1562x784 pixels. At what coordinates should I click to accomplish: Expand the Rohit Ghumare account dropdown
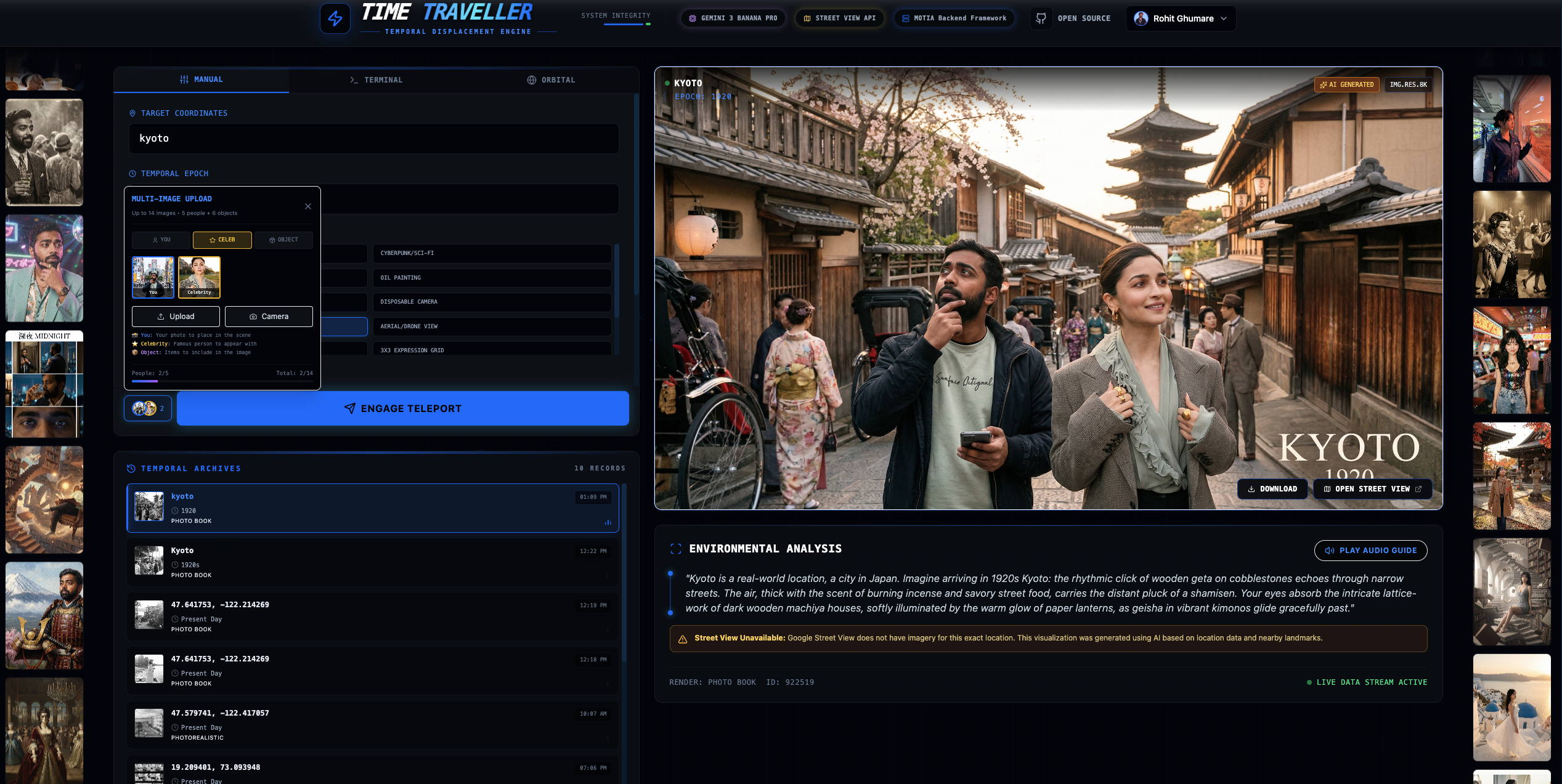tap(1181, 18)
